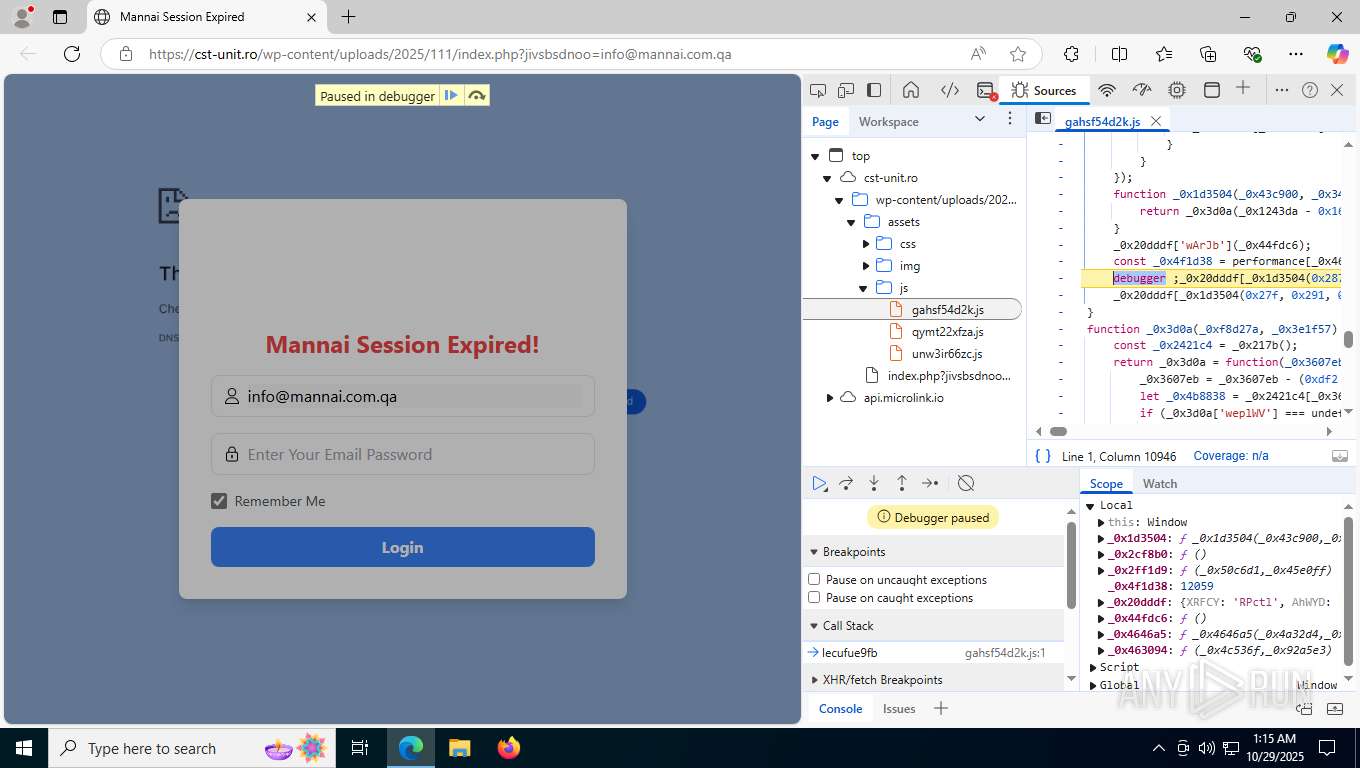Switch to the Workspace navigator tab
The height and width of the screenshot is (768, 1360).
pyautogui.click(x=888, y=122)
